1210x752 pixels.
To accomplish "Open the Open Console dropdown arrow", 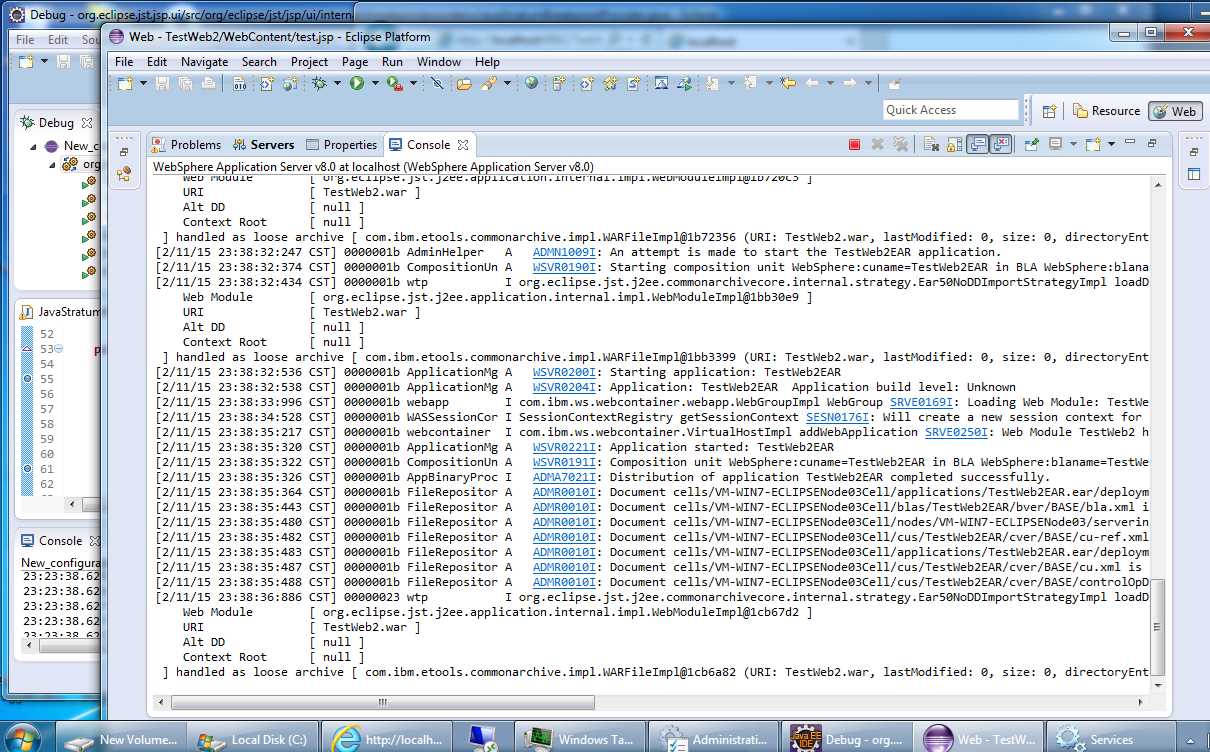I will 1111,145.
